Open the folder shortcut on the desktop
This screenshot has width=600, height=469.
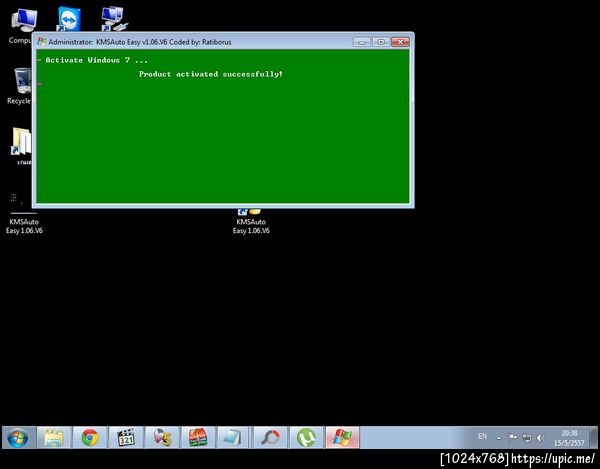click(x=21, y=145)
